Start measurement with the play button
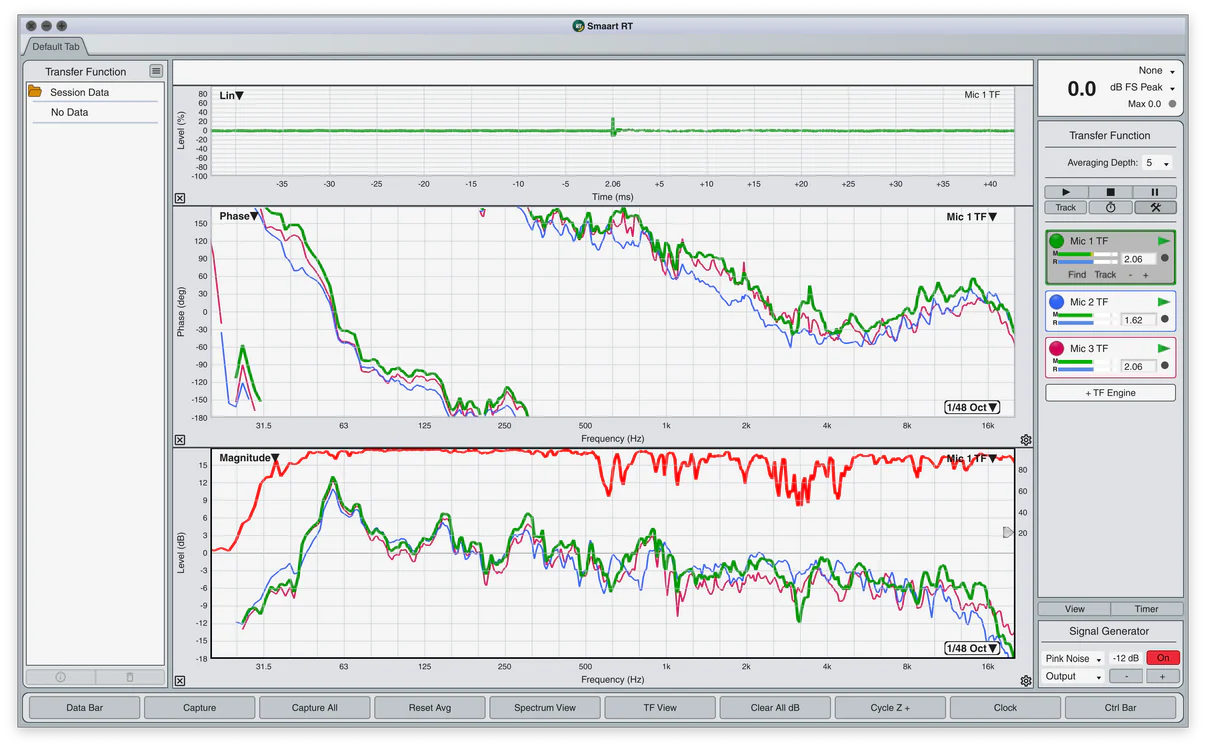This screenshot has width=1206, height=748. point(1066,192)
